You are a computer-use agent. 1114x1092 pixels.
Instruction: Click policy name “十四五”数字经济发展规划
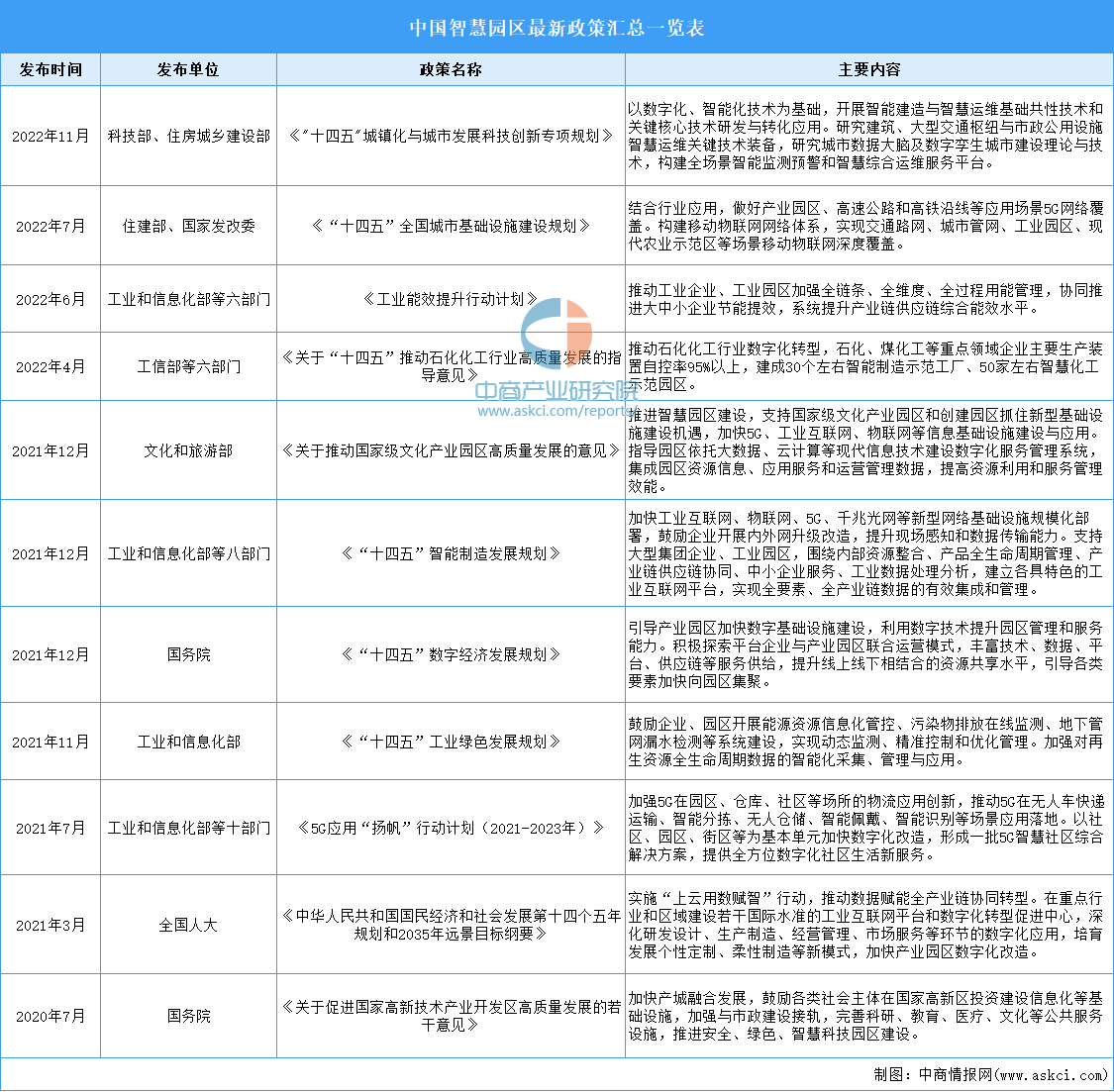(x=451, y=654)
